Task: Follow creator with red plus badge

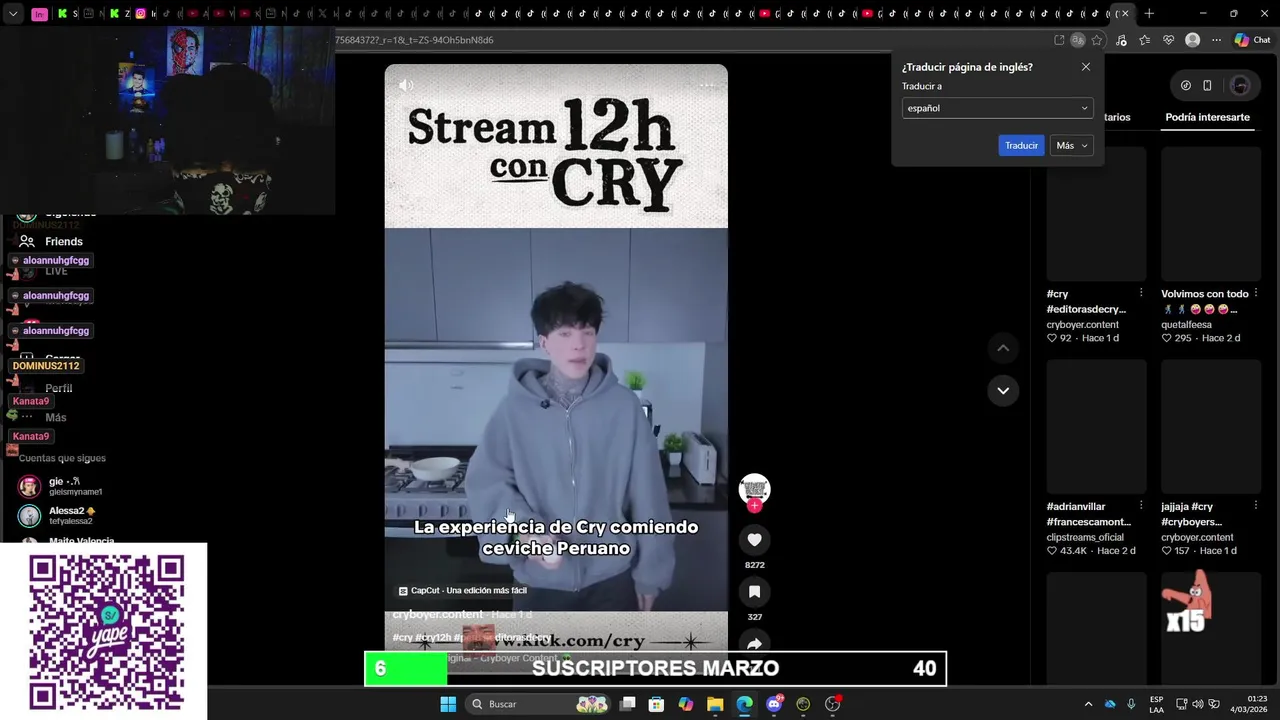Action: pyautogui.click(x=755, y=506)
